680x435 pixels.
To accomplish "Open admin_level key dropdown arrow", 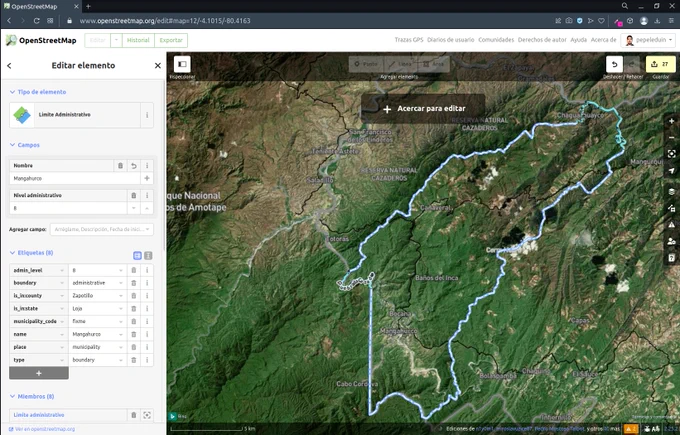I will click(x=62, y=270).
